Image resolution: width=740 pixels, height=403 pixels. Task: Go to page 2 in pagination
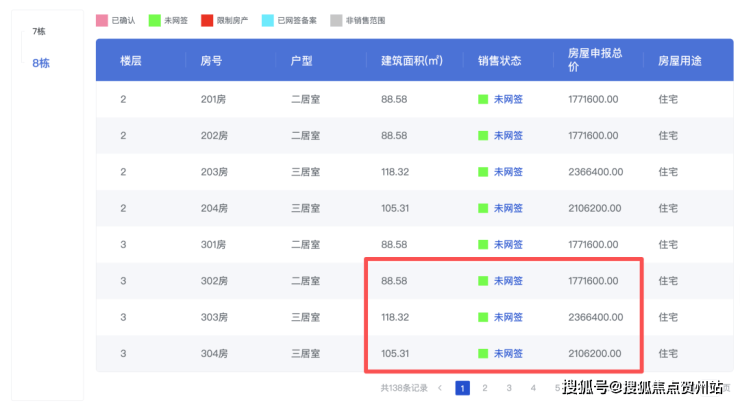pyautogui.click(x=485, y=388)
